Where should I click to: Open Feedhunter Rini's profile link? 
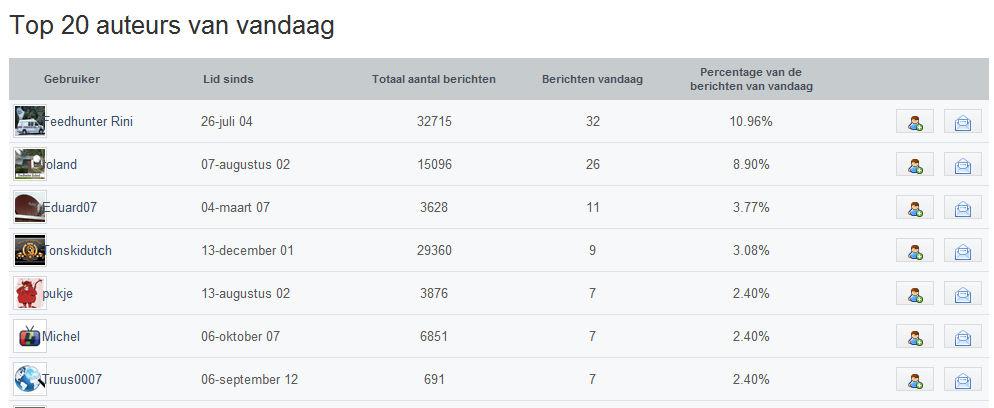click(x=88, y=122)
